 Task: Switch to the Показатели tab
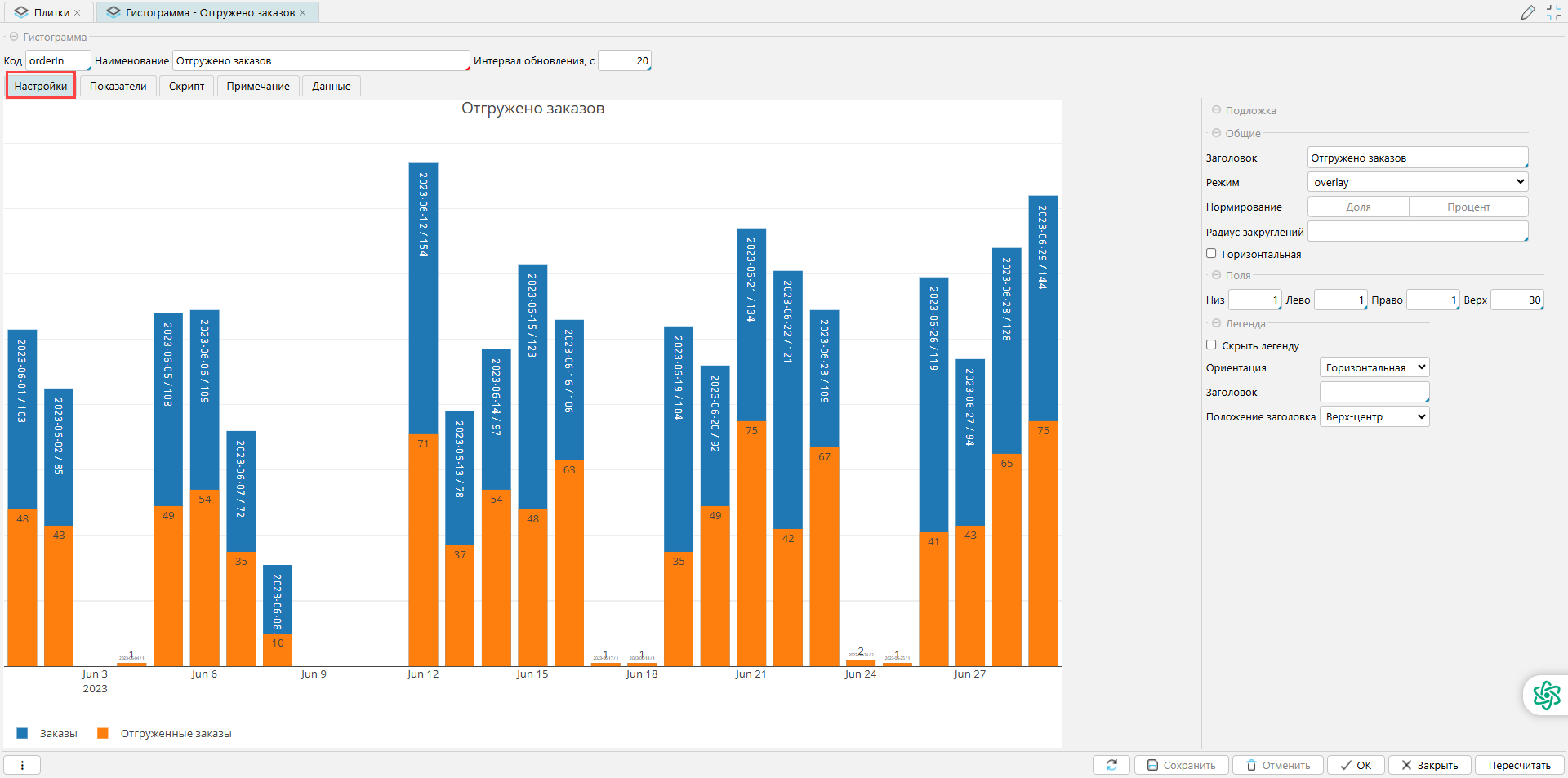click(118, 86)
